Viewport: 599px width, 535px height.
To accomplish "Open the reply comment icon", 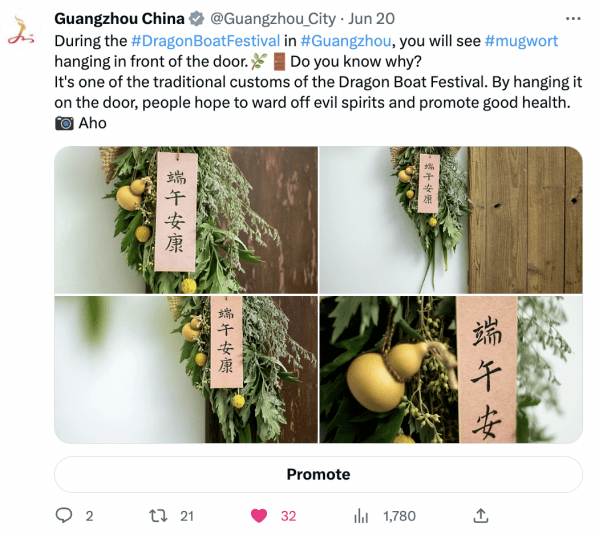I will point(64,515).
